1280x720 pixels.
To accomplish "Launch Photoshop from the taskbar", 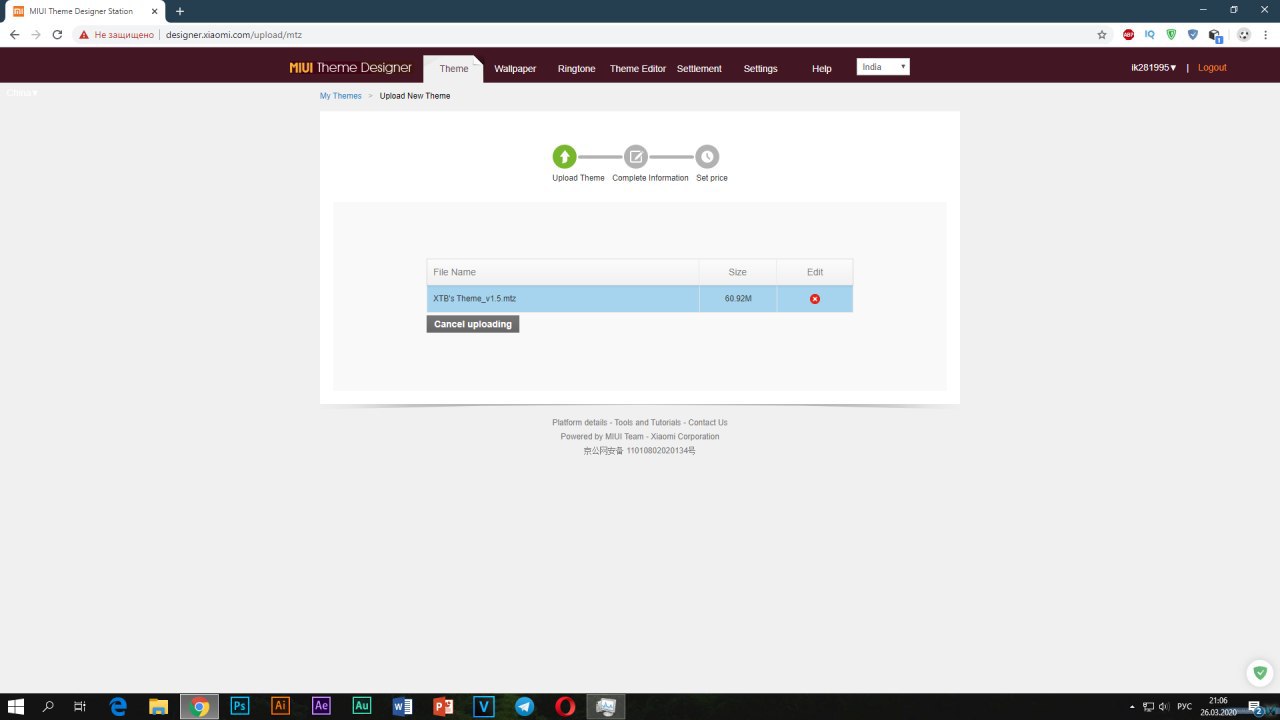I will pos(240,706).
